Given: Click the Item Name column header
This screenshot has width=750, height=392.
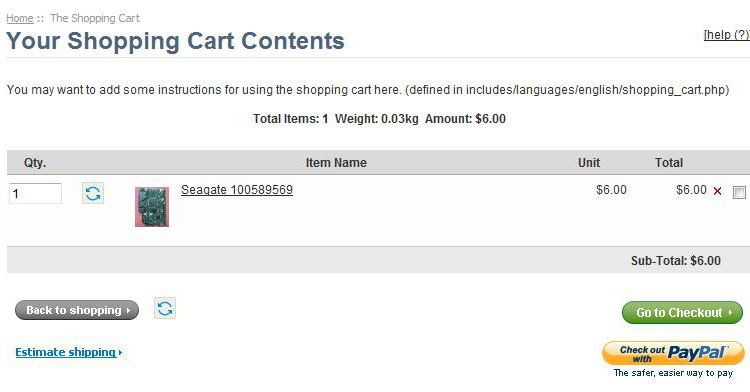Looking at the screenshot, I should pos(336,163).
